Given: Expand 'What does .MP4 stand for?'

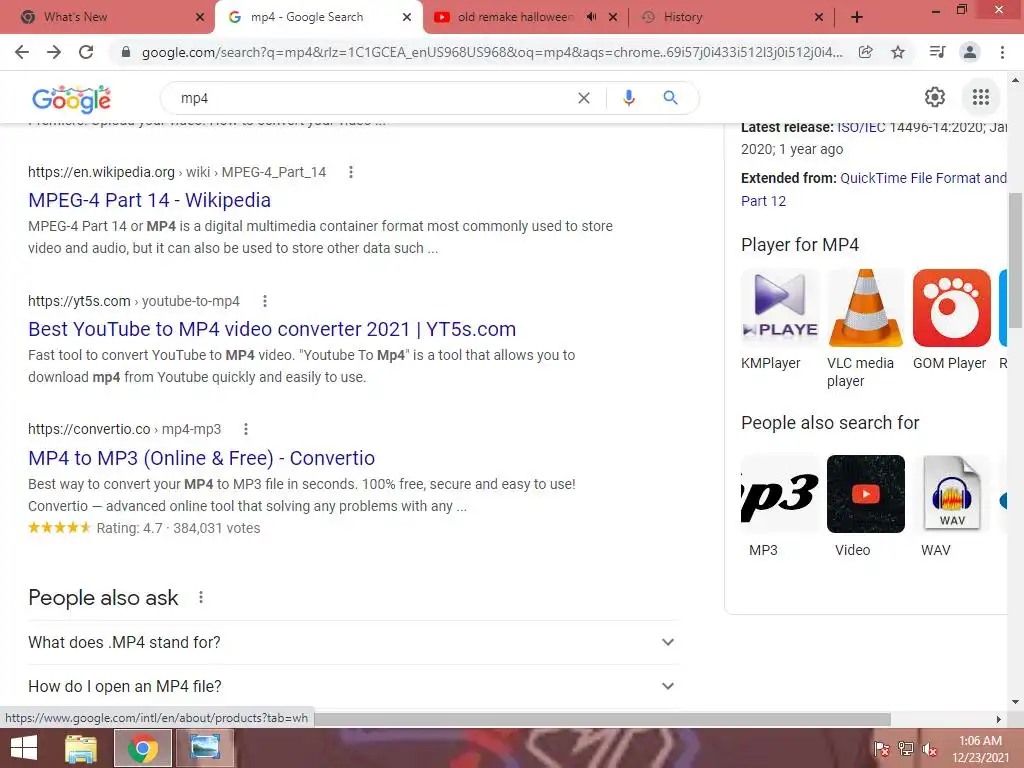Looking at the screenshot, I should click(x=353, y=642).
